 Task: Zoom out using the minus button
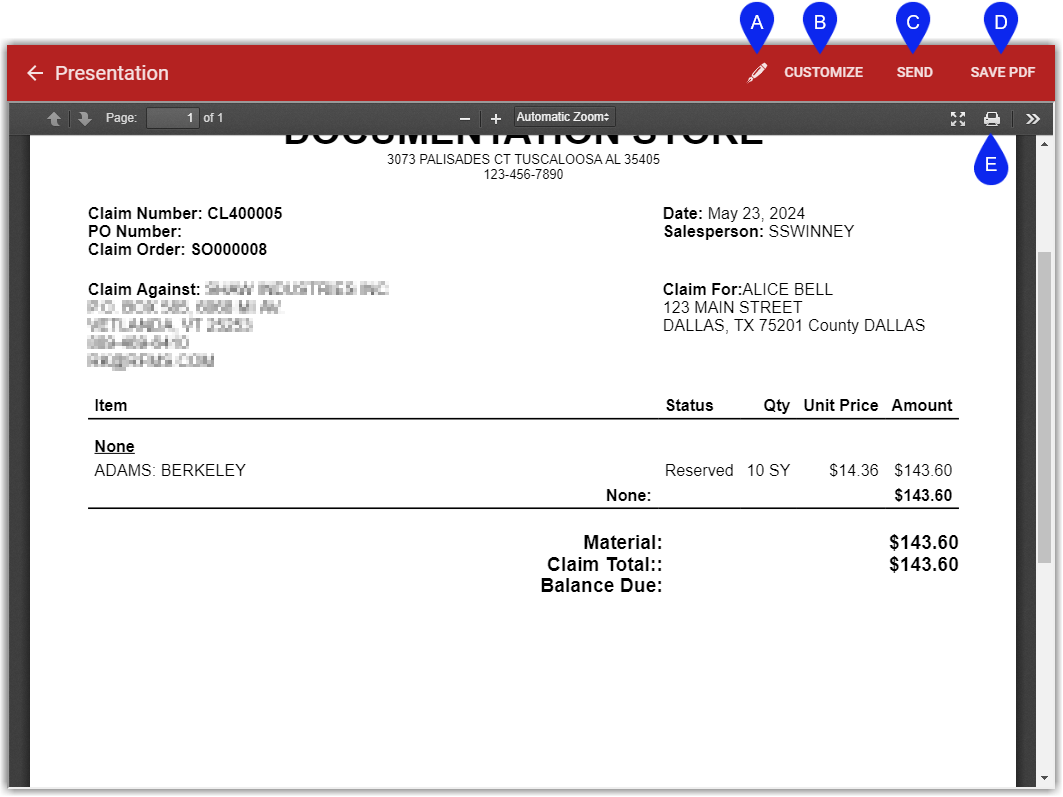point(465,119)
